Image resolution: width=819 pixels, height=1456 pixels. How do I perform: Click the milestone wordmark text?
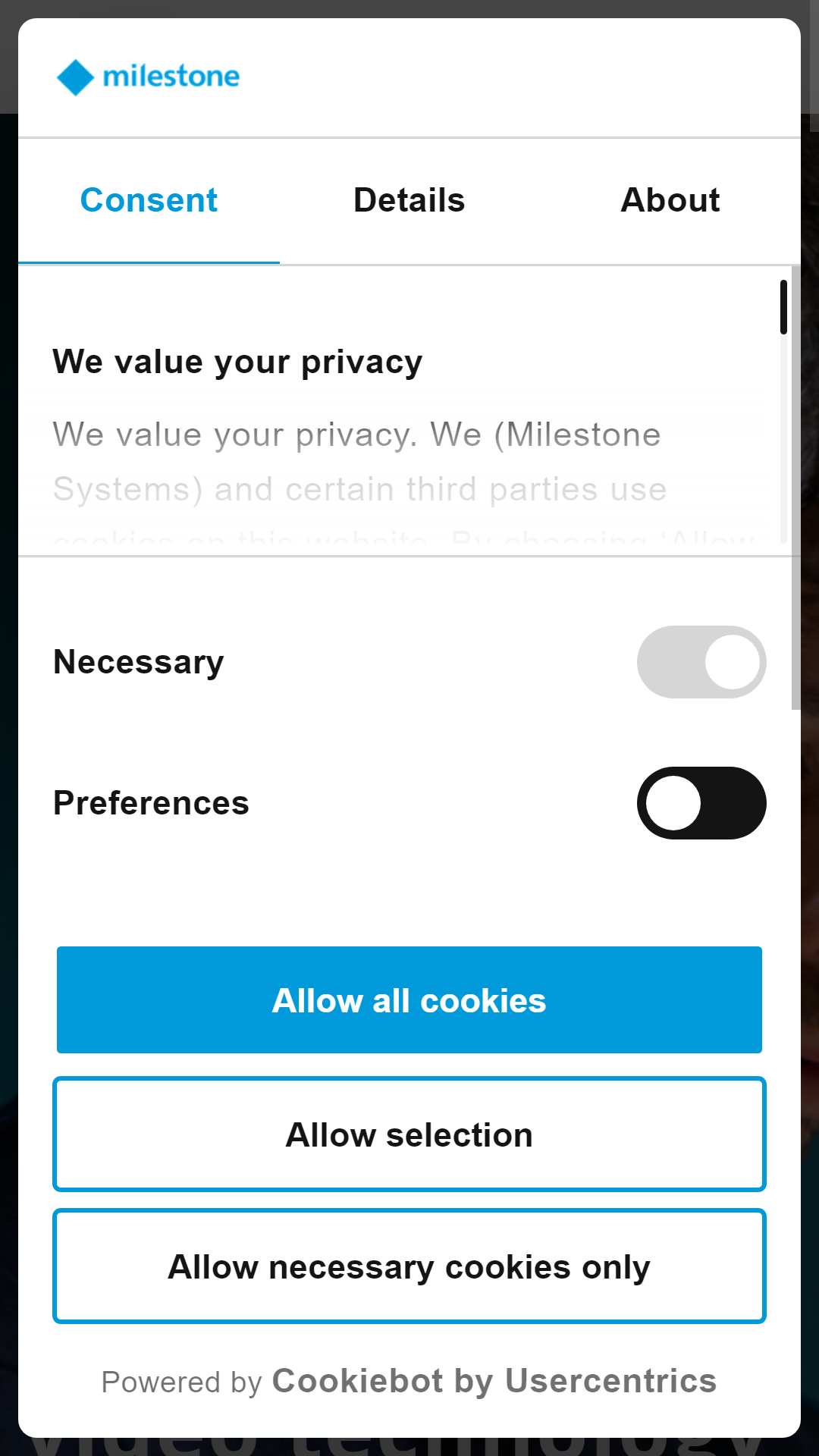pos(171,76)
